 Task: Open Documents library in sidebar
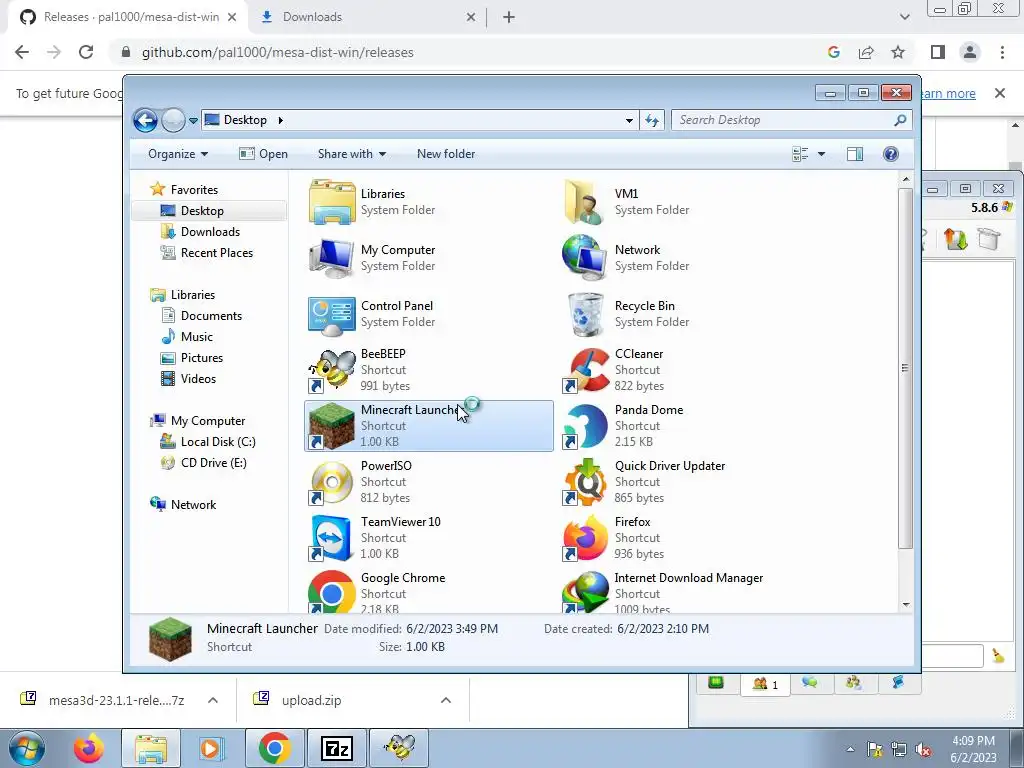pyautogui.click(x=211, y=316)
